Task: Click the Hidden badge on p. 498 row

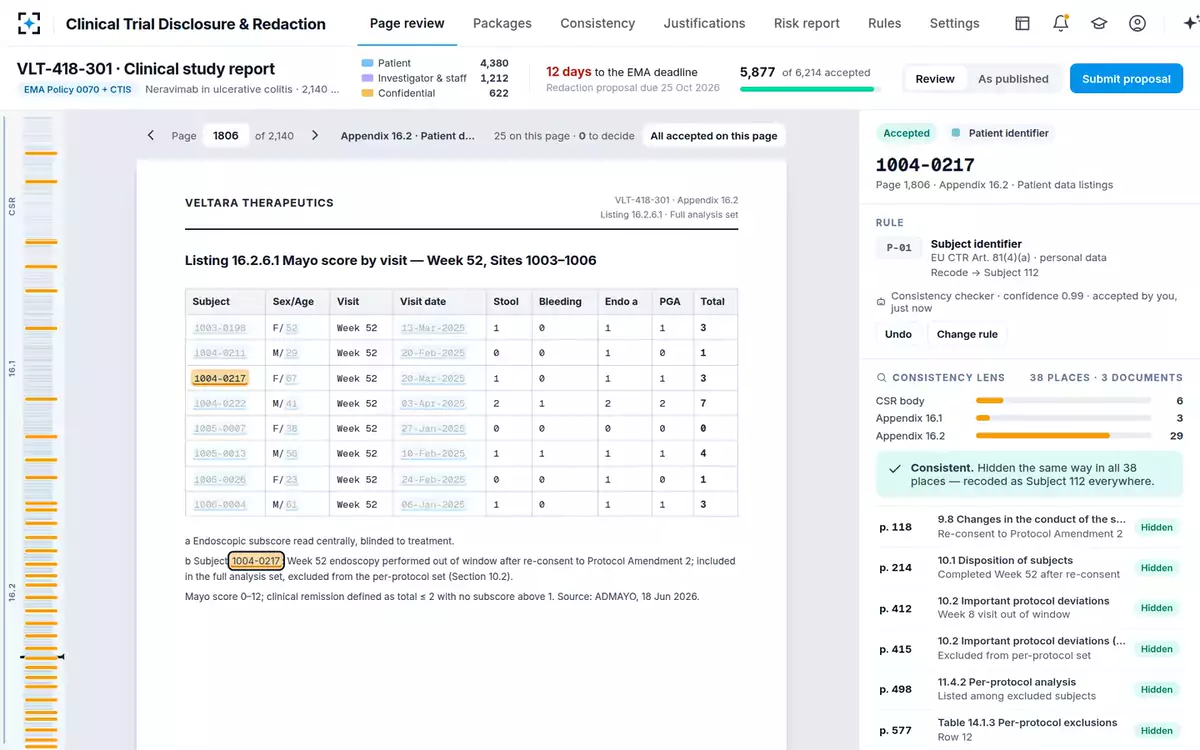Action: point(1156,689)
